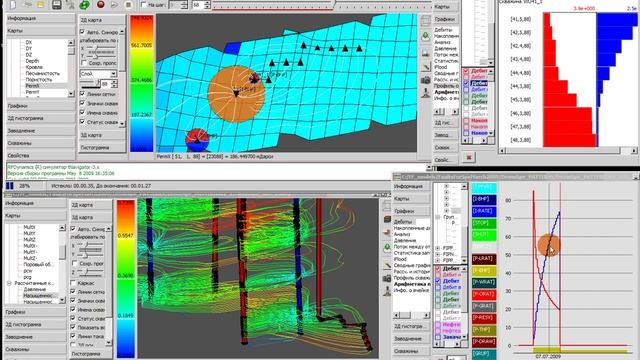Click the red record circle in the top toolbar
The height and width of the screenshot is (360, 640).
coord(100,4)
